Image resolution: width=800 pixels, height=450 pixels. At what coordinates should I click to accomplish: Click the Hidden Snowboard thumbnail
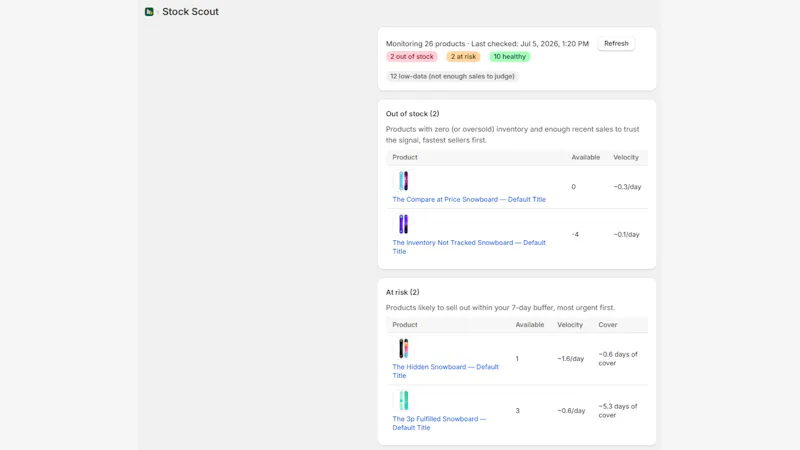(403, 348)
